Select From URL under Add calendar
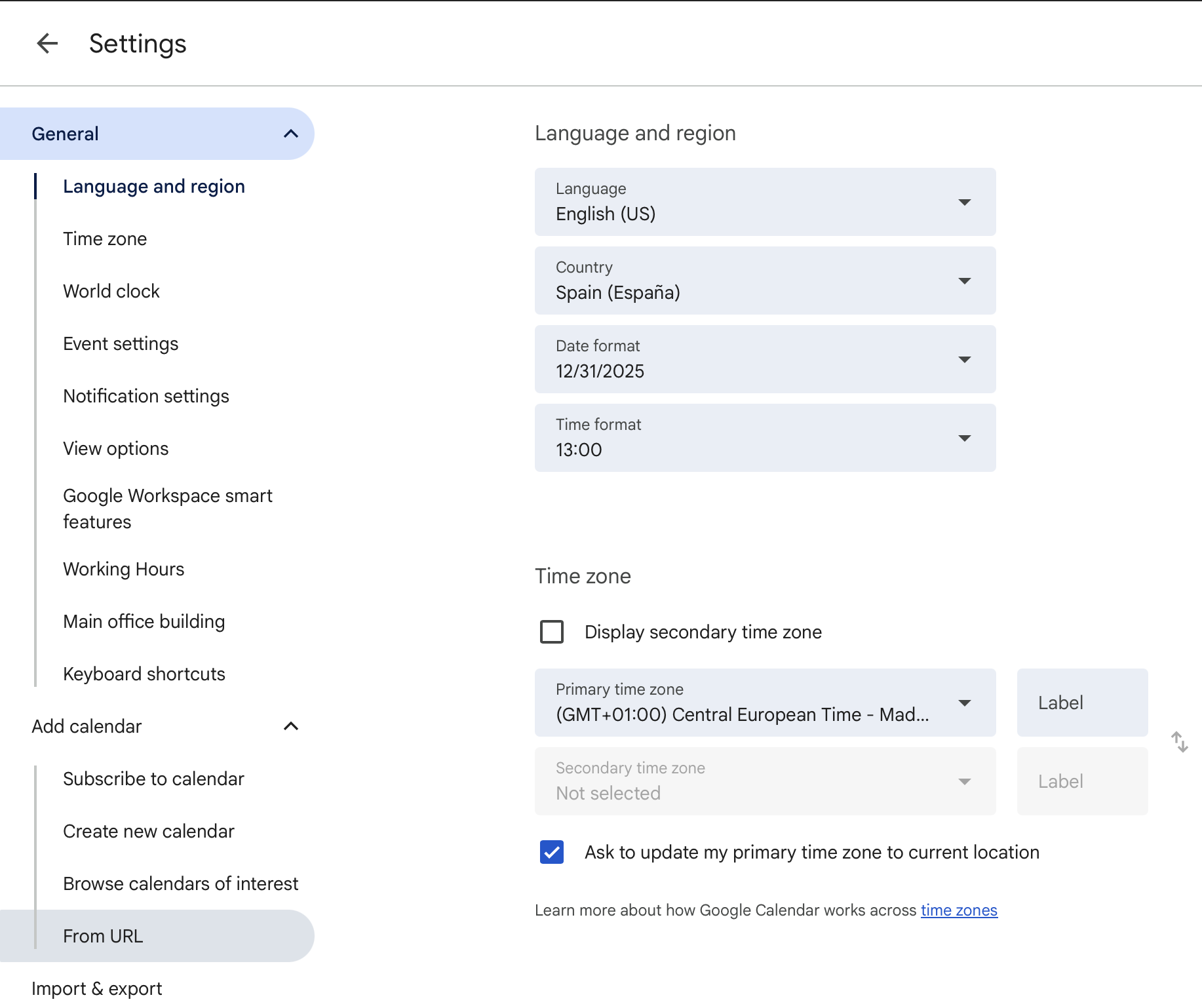Image resolution: width=1202 pixels, height=1008 pixels. [x=103, y=935]
